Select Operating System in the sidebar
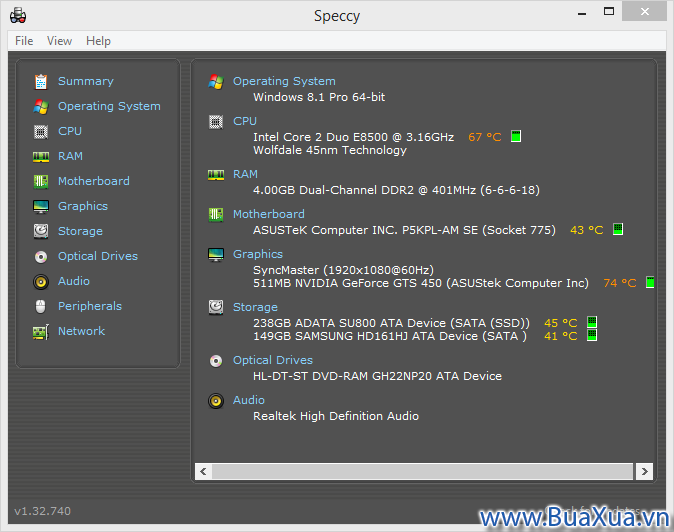This screenshot has height=532, width=674. click(109, 106)
